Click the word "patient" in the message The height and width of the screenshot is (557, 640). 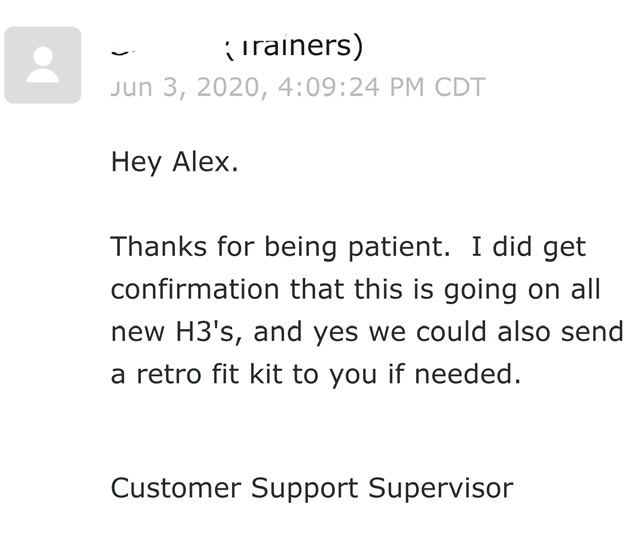tap(396, 248)
